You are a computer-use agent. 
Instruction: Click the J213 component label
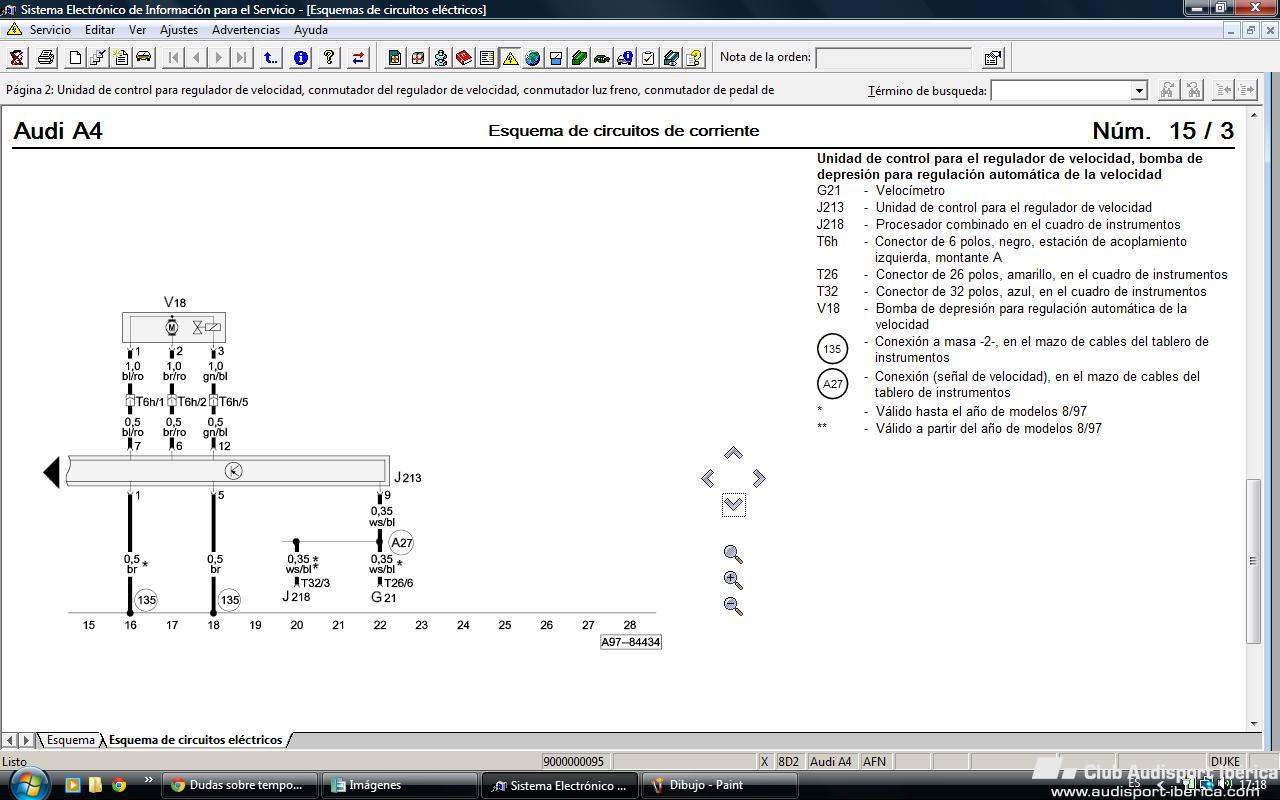(x=408, y=478)
